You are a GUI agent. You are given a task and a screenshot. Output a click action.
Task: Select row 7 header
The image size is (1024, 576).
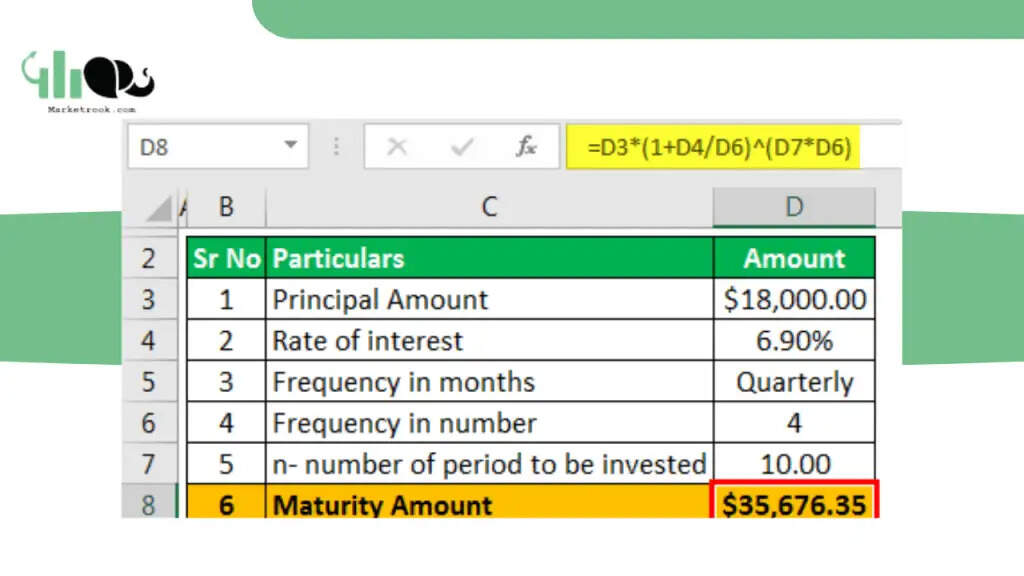point(149,464)
